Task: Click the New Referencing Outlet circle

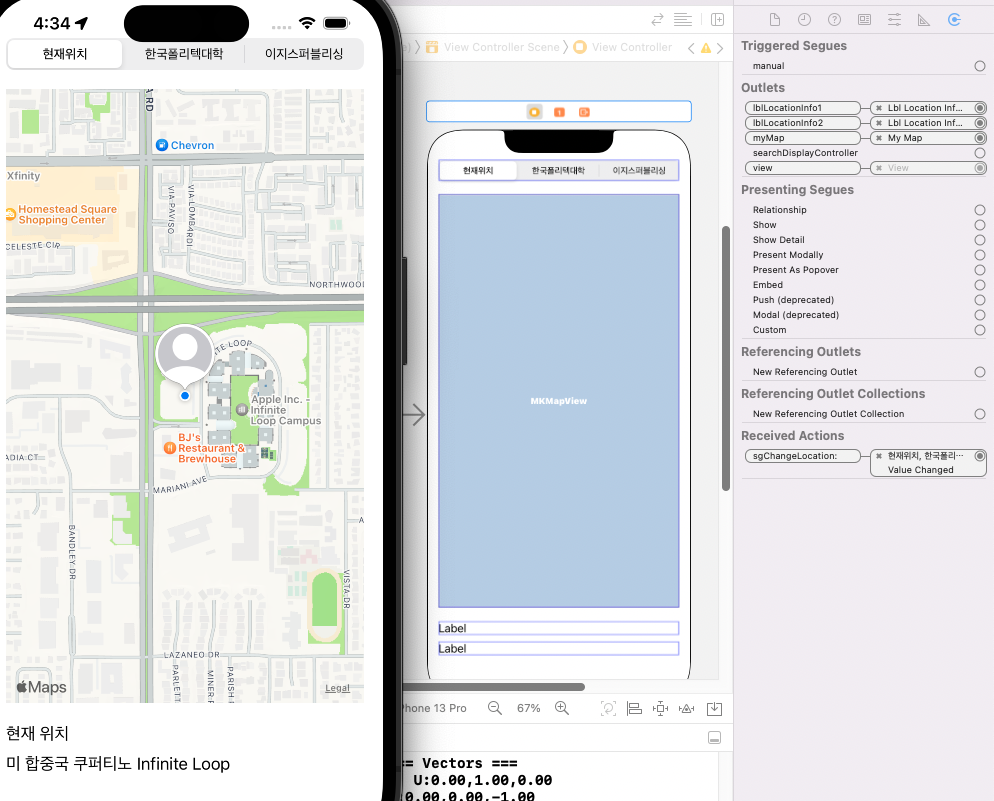Action: click(980, 372)
